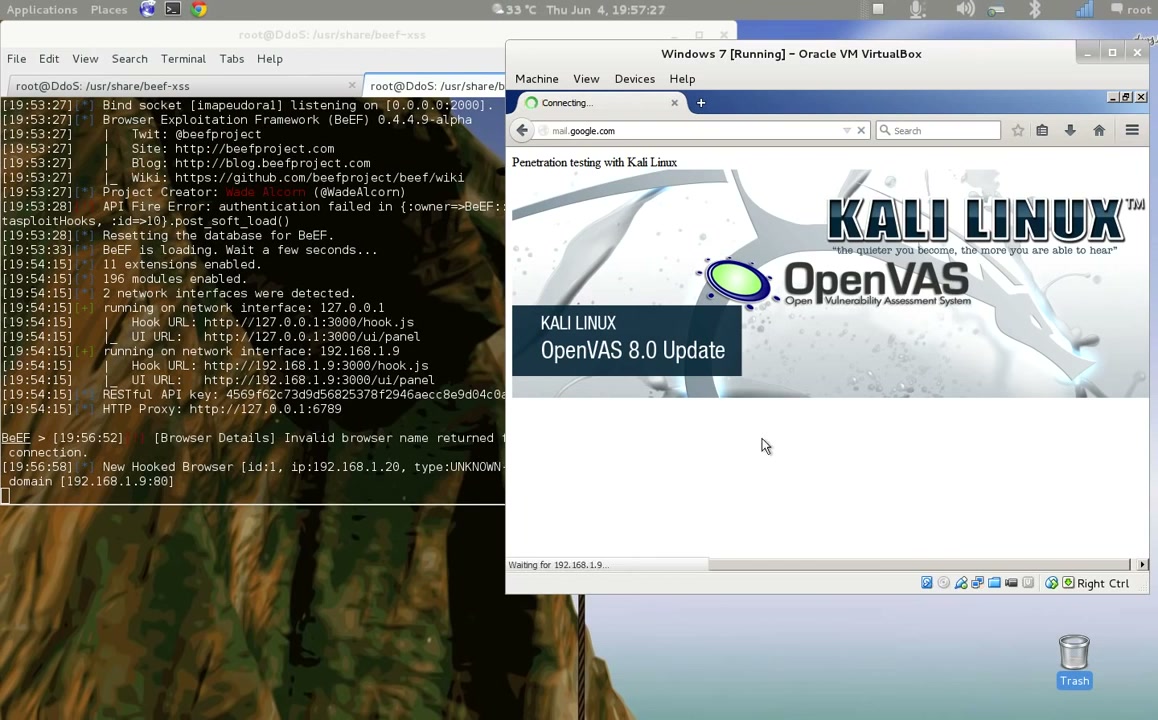
Task: Click VirtualBox USB devices status icon
Action: coord(961,583)
